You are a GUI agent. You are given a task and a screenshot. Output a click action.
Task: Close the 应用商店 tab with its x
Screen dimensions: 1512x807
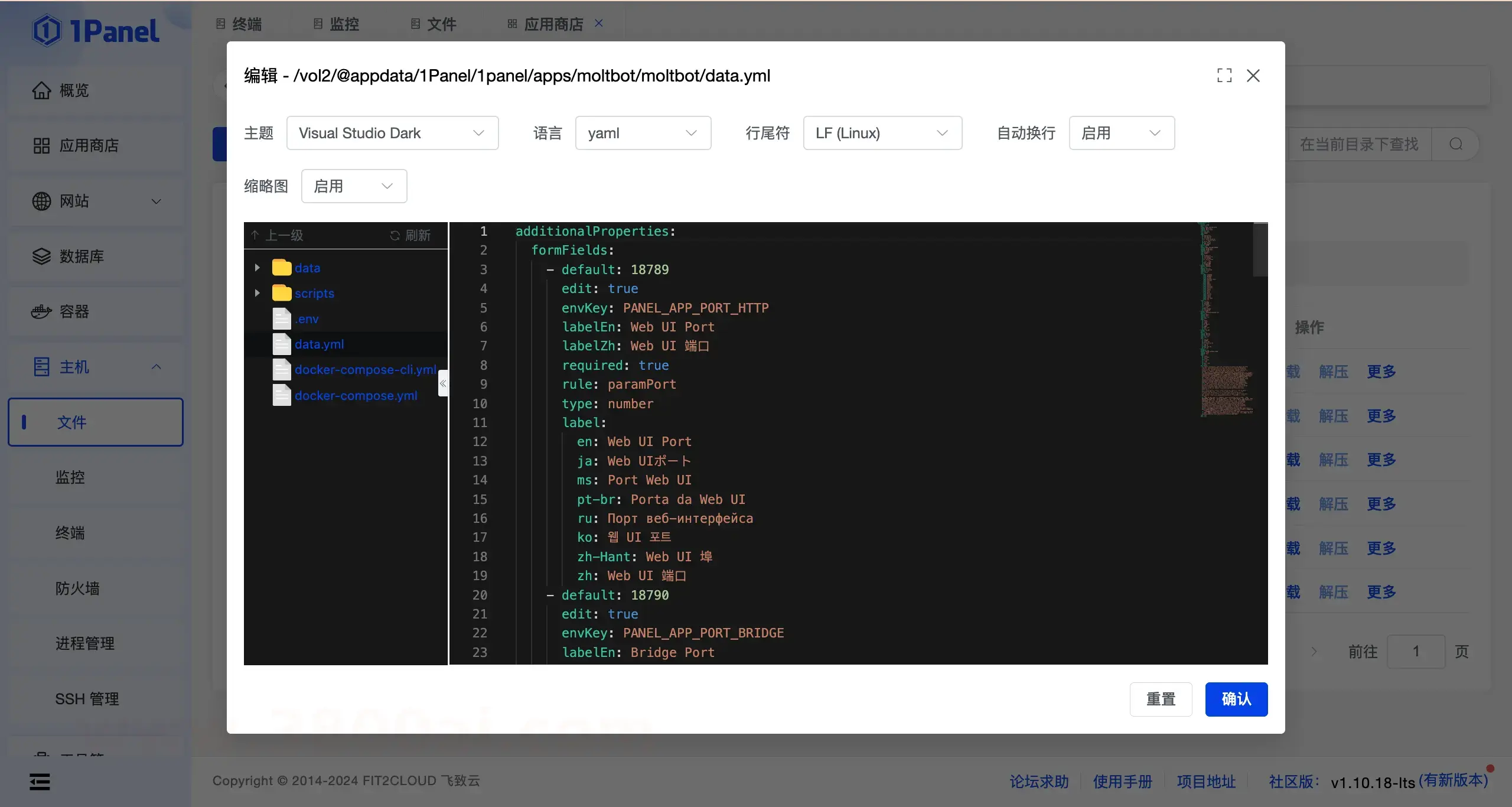point(599,23)
